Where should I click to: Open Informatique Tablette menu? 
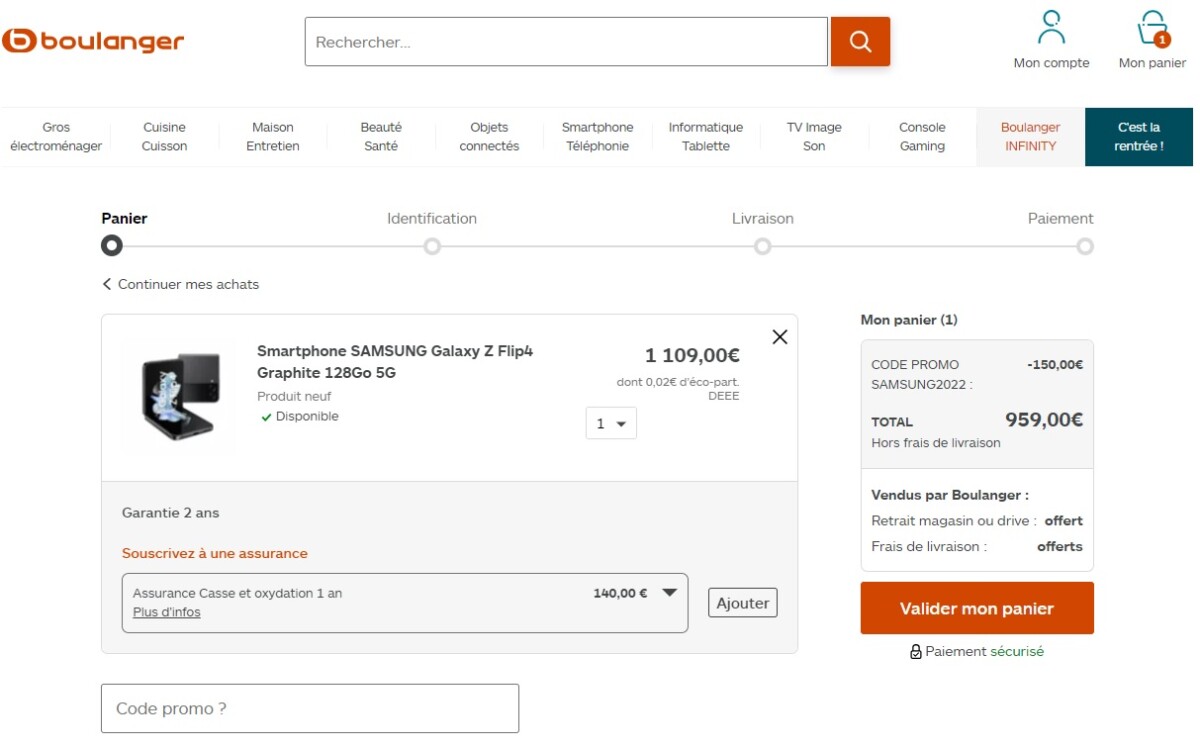pos(706,137)
